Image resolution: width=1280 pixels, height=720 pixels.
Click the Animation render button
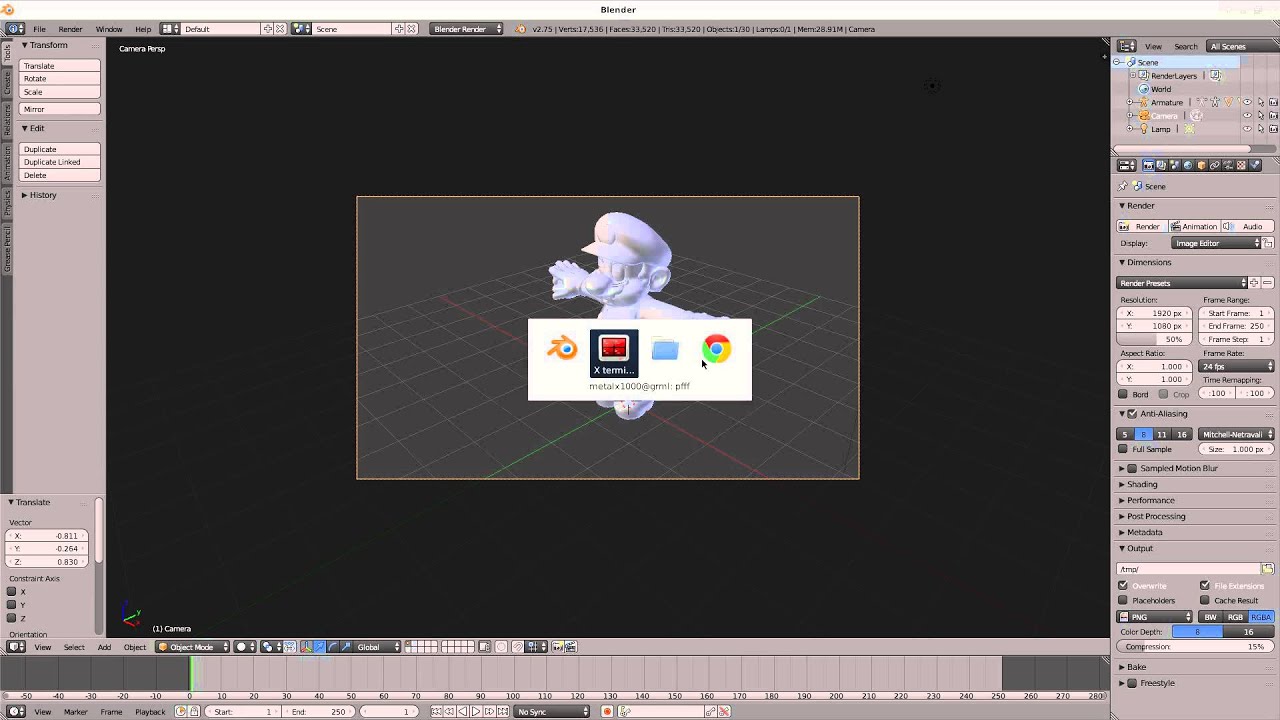tap(1195, 226)
